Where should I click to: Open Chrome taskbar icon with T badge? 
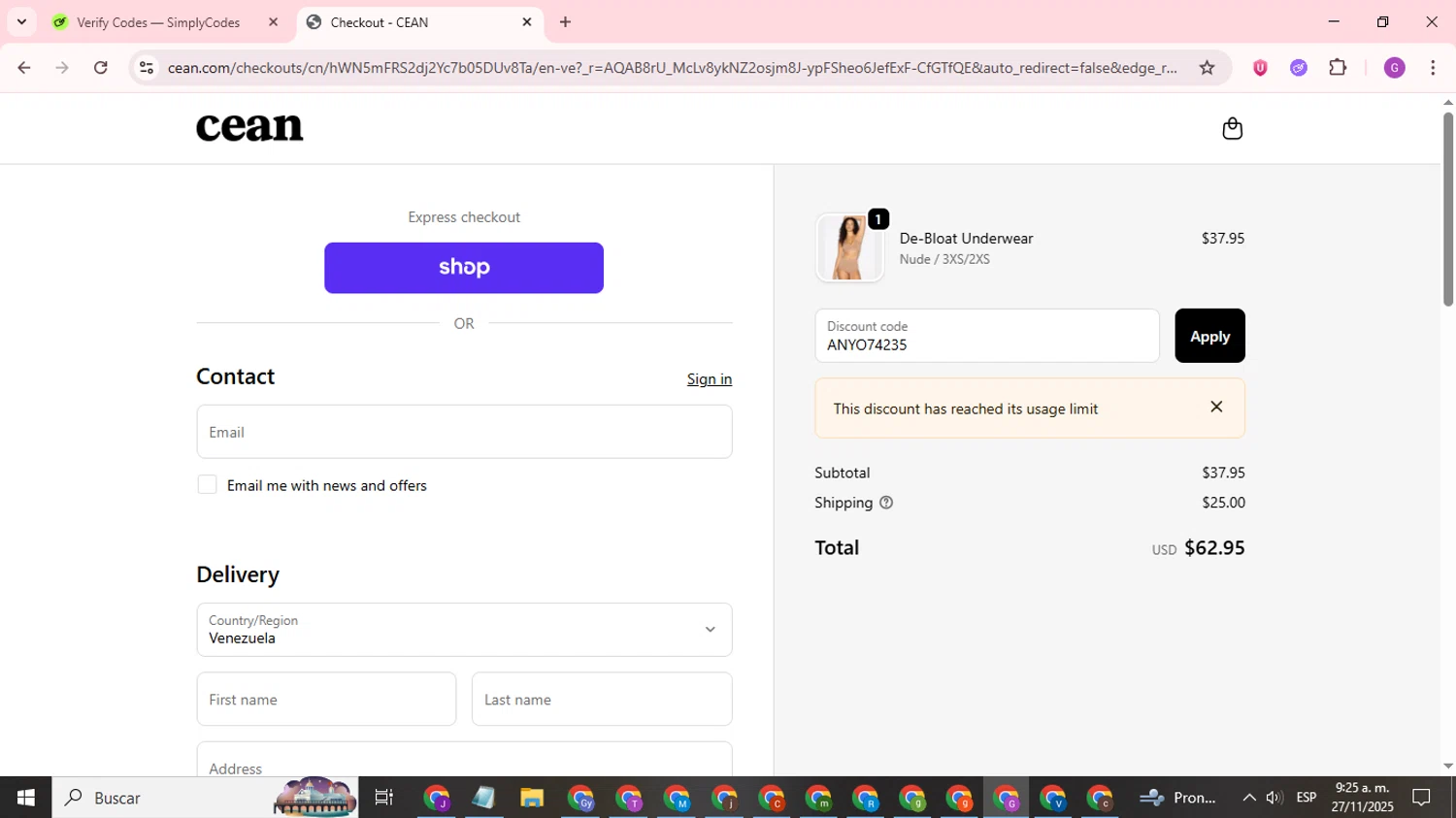(x=628, y=798)
